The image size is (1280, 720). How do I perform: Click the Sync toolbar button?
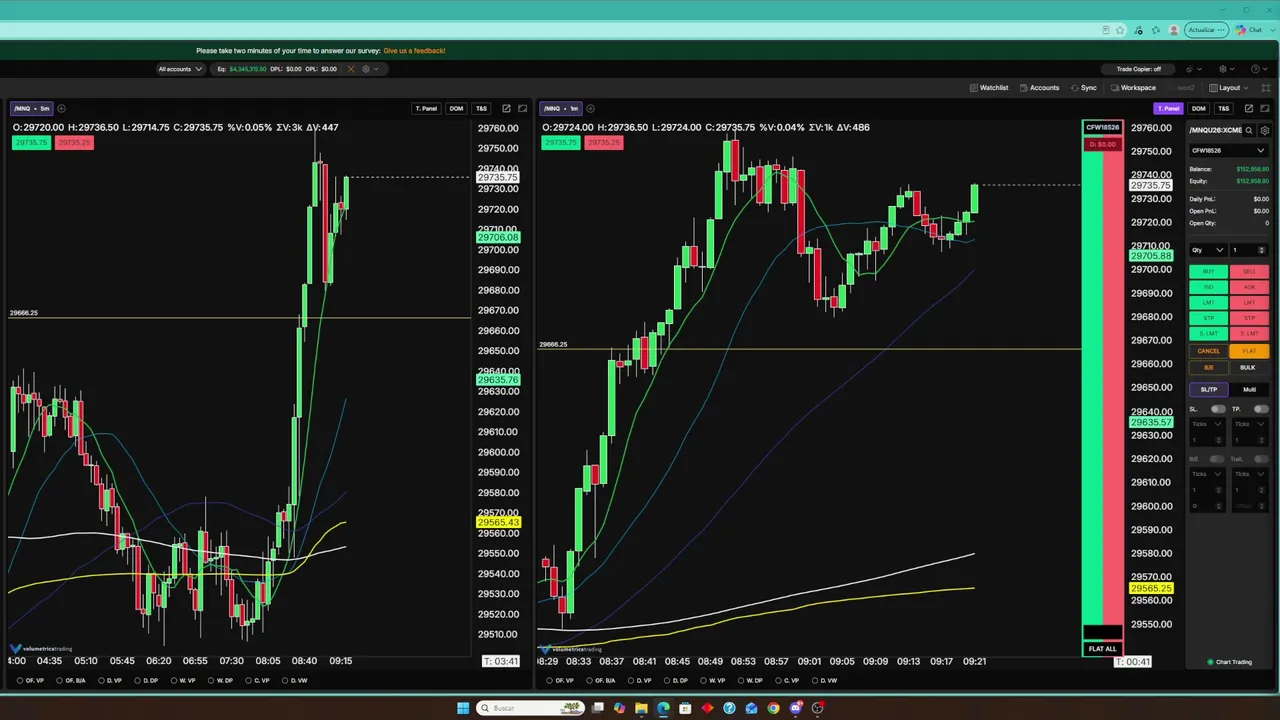[x=1083, y=88]
